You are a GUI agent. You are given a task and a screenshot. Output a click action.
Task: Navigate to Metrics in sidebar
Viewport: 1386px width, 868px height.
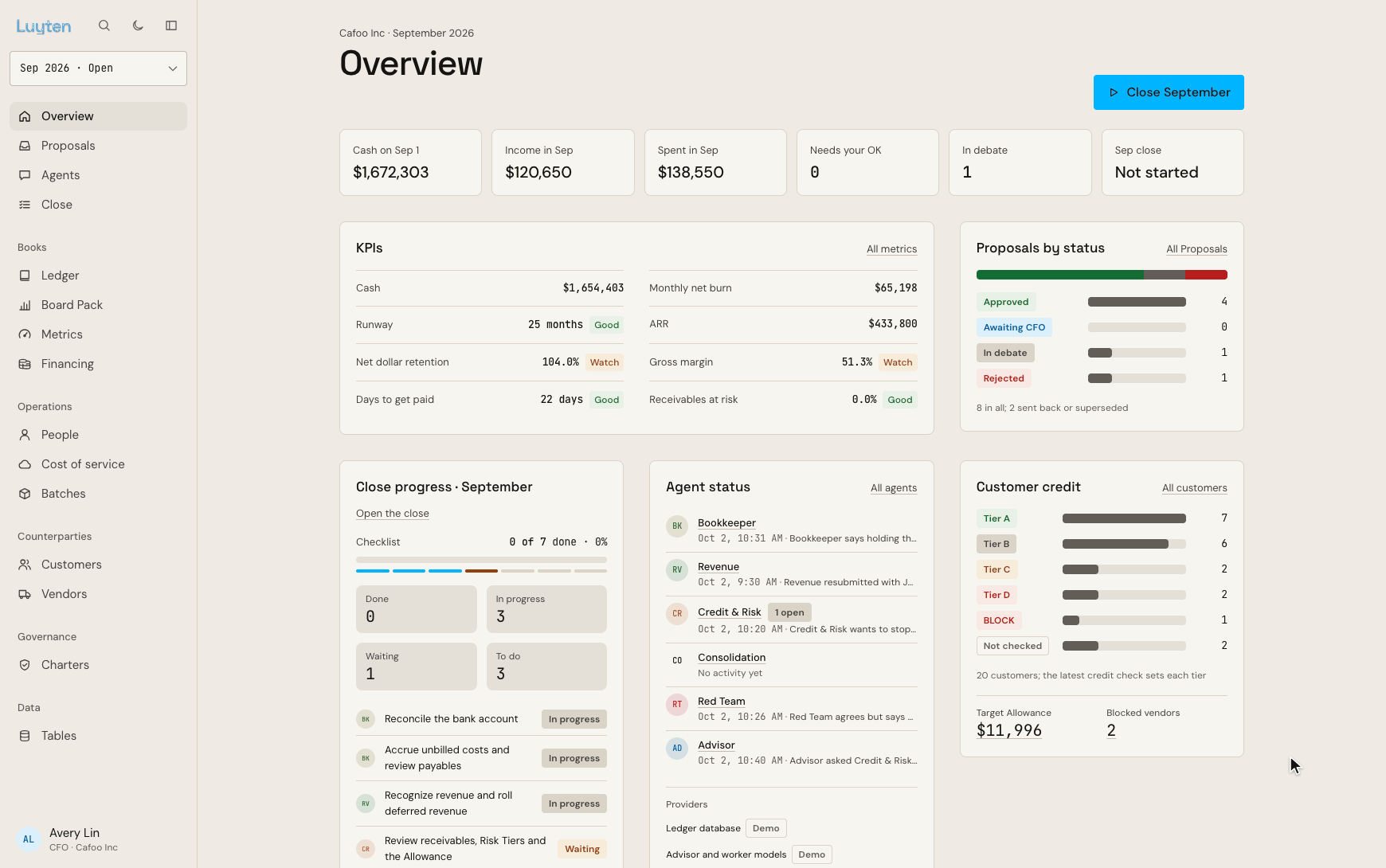pyautogui.click(x=61, y=334)
